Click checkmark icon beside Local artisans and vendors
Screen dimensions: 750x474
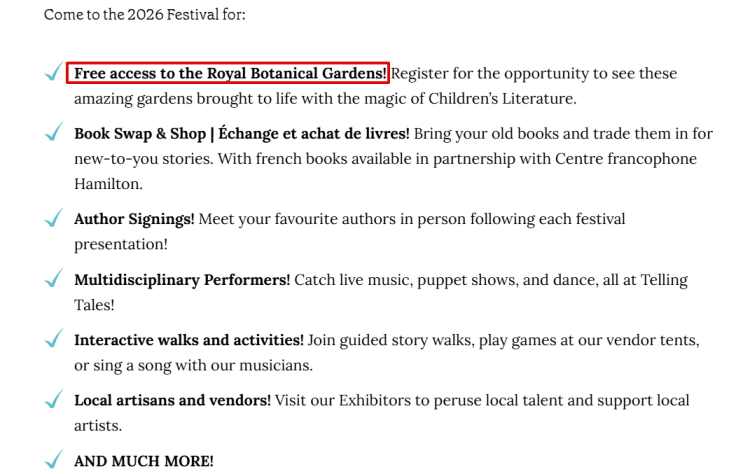click(54, 398)
